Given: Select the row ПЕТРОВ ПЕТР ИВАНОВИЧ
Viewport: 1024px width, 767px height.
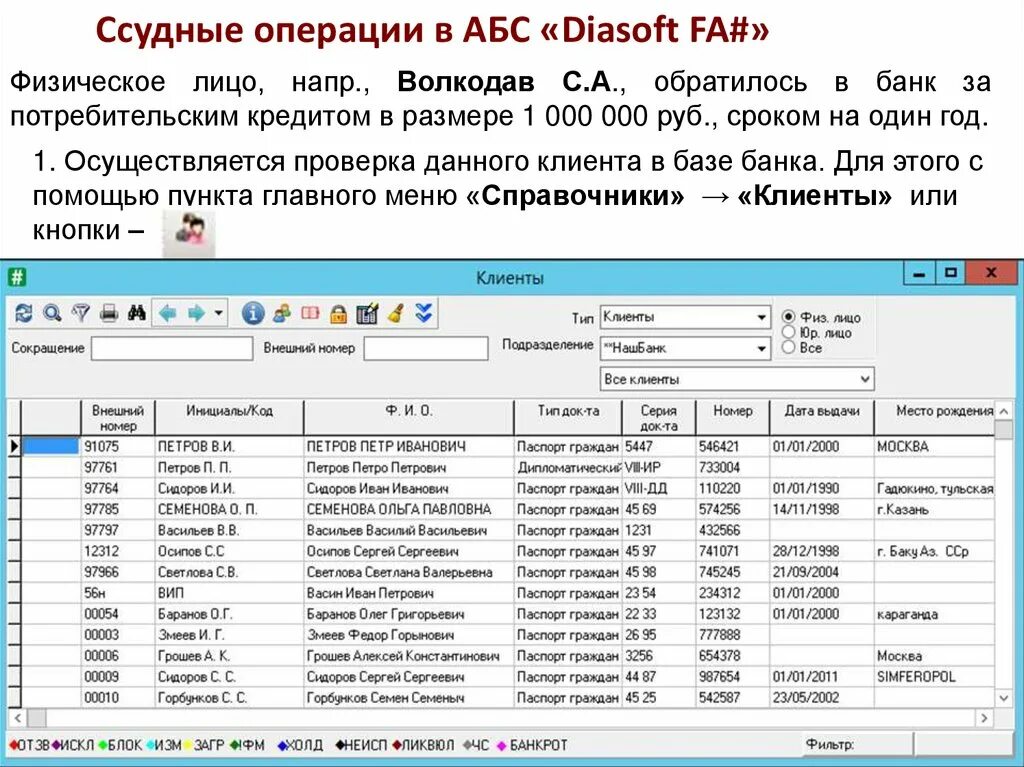Looking at the screenshot, I should point(502,446).
